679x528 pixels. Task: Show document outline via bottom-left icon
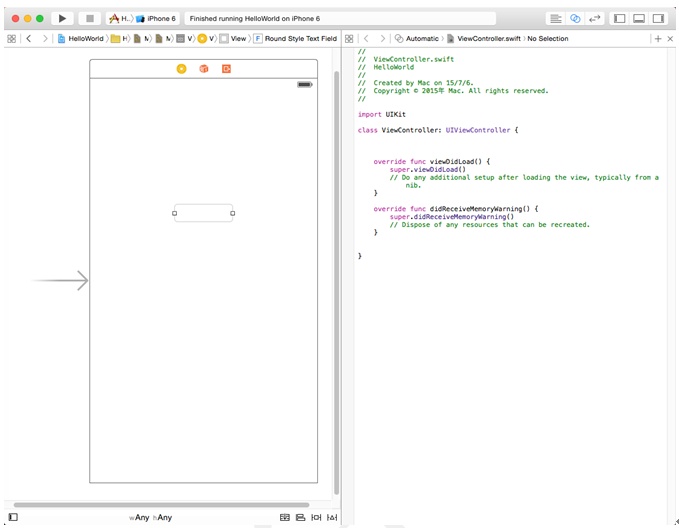pyautogui.click(x=13, y=517)
